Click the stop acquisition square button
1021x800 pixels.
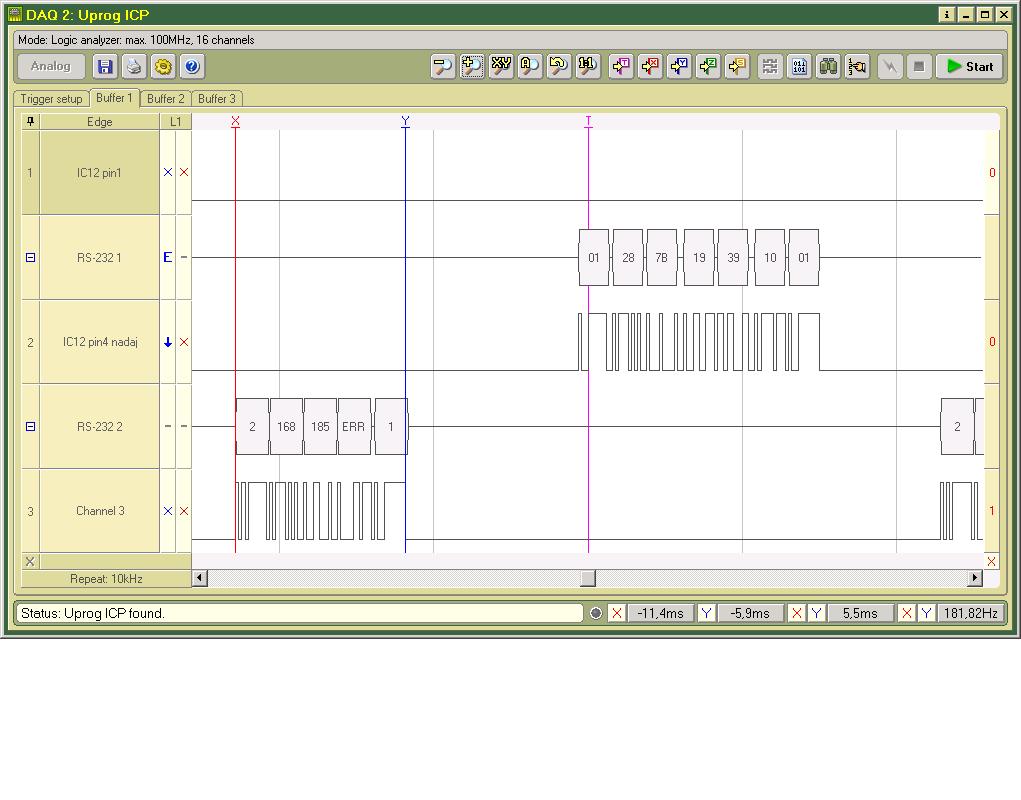[919, 66]
